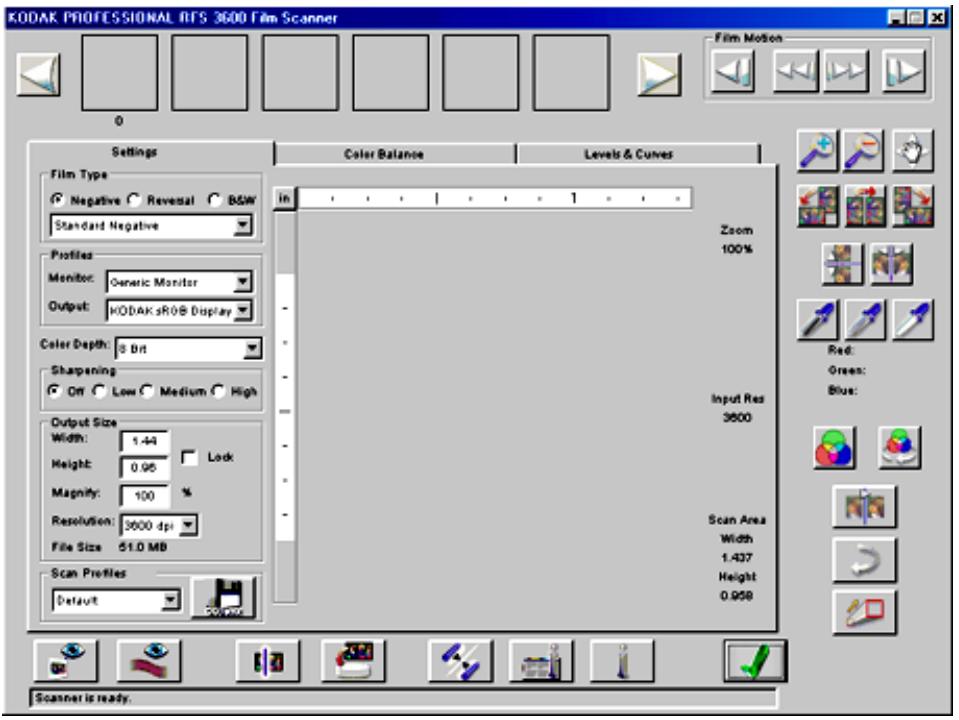This screenshot has height=720, width=959.
Task: Pick the white point eyedropper
Action: [x=913, y=320]
